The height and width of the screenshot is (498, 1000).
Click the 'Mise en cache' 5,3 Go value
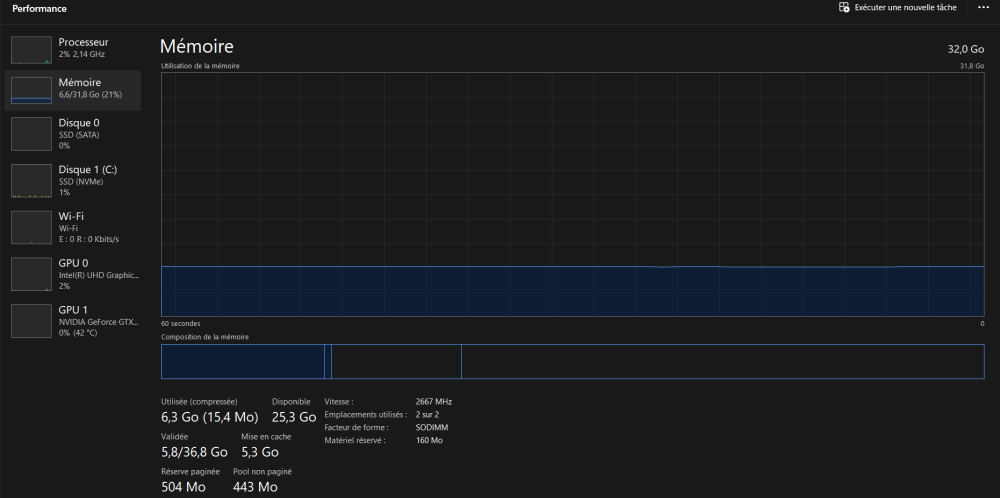pyautogui.click(x=259, y=452)
